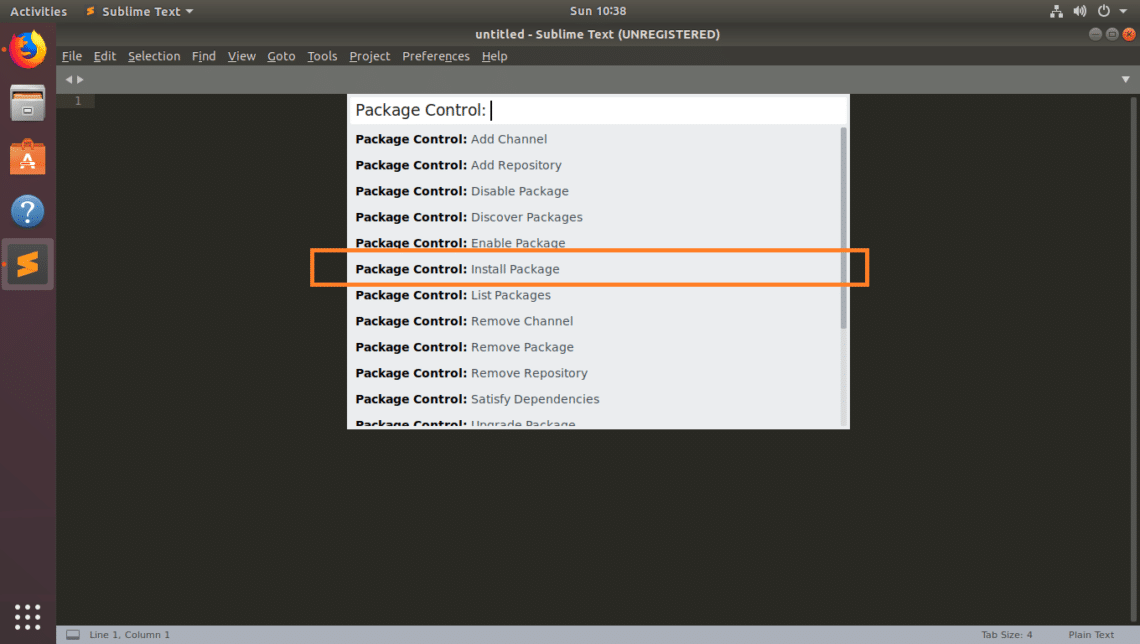Select Package Control: Add Channel
Image resolution: width=1140 pixels, height=644 pixels.
(x=594, y=139)
